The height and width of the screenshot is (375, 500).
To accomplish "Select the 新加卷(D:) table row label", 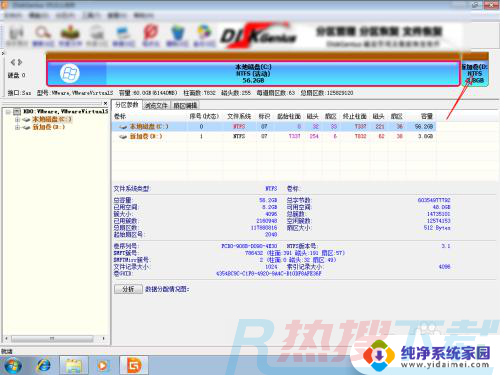I will (146, 136).
